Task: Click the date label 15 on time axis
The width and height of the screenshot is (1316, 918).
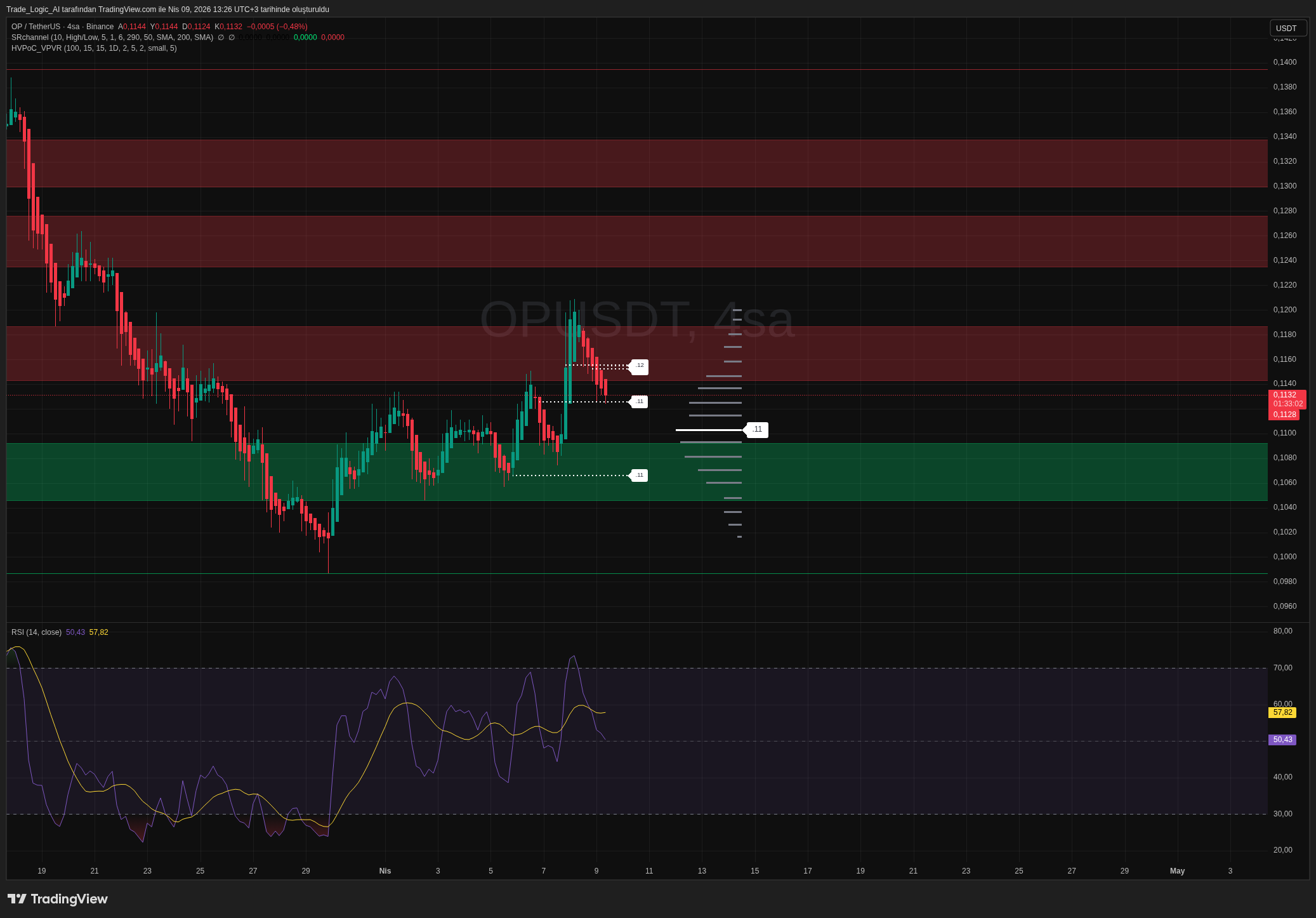Action: [754, 871]
